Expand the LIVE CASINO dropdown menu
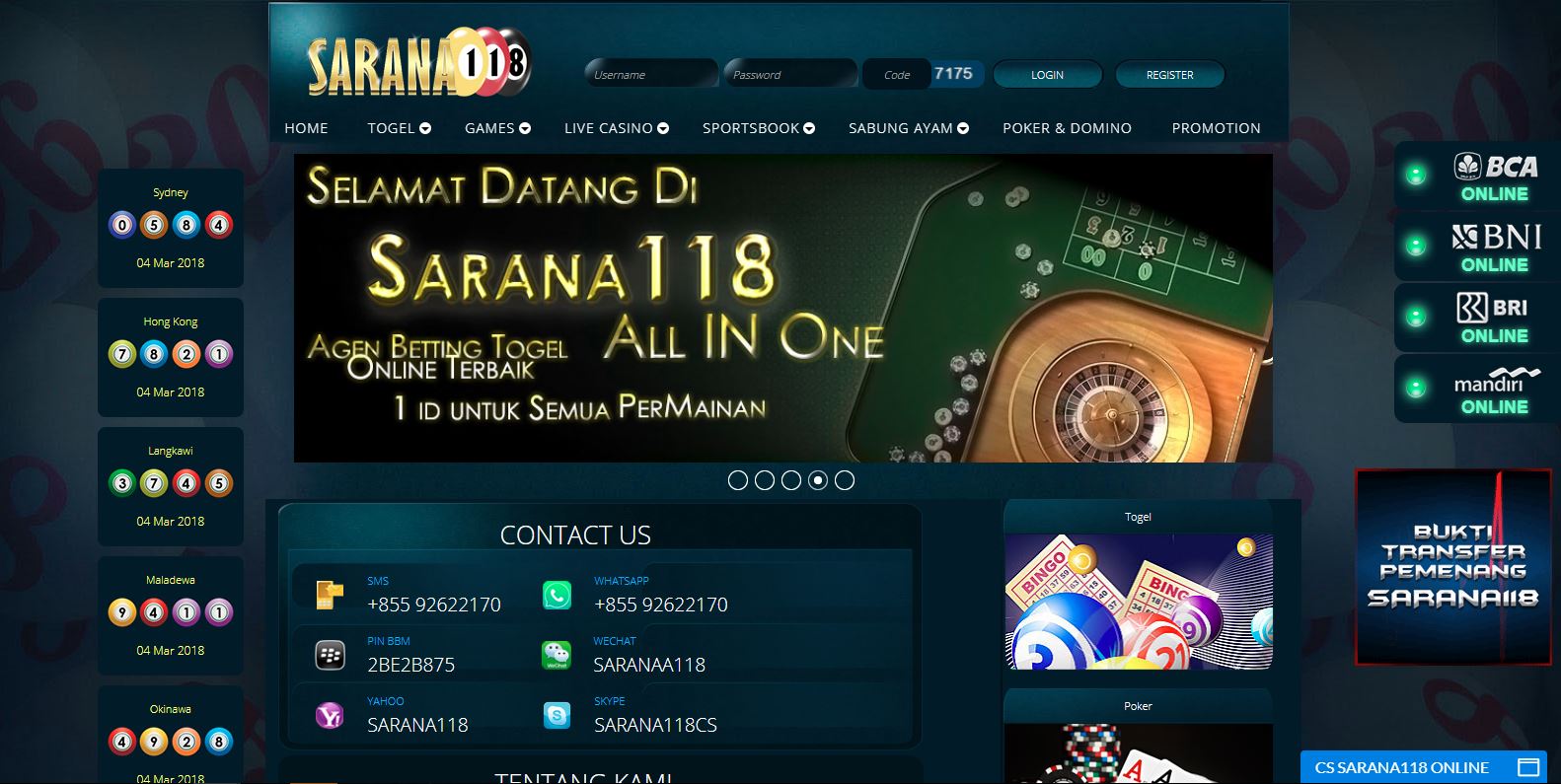1561x784 pixels. [617, 128]
